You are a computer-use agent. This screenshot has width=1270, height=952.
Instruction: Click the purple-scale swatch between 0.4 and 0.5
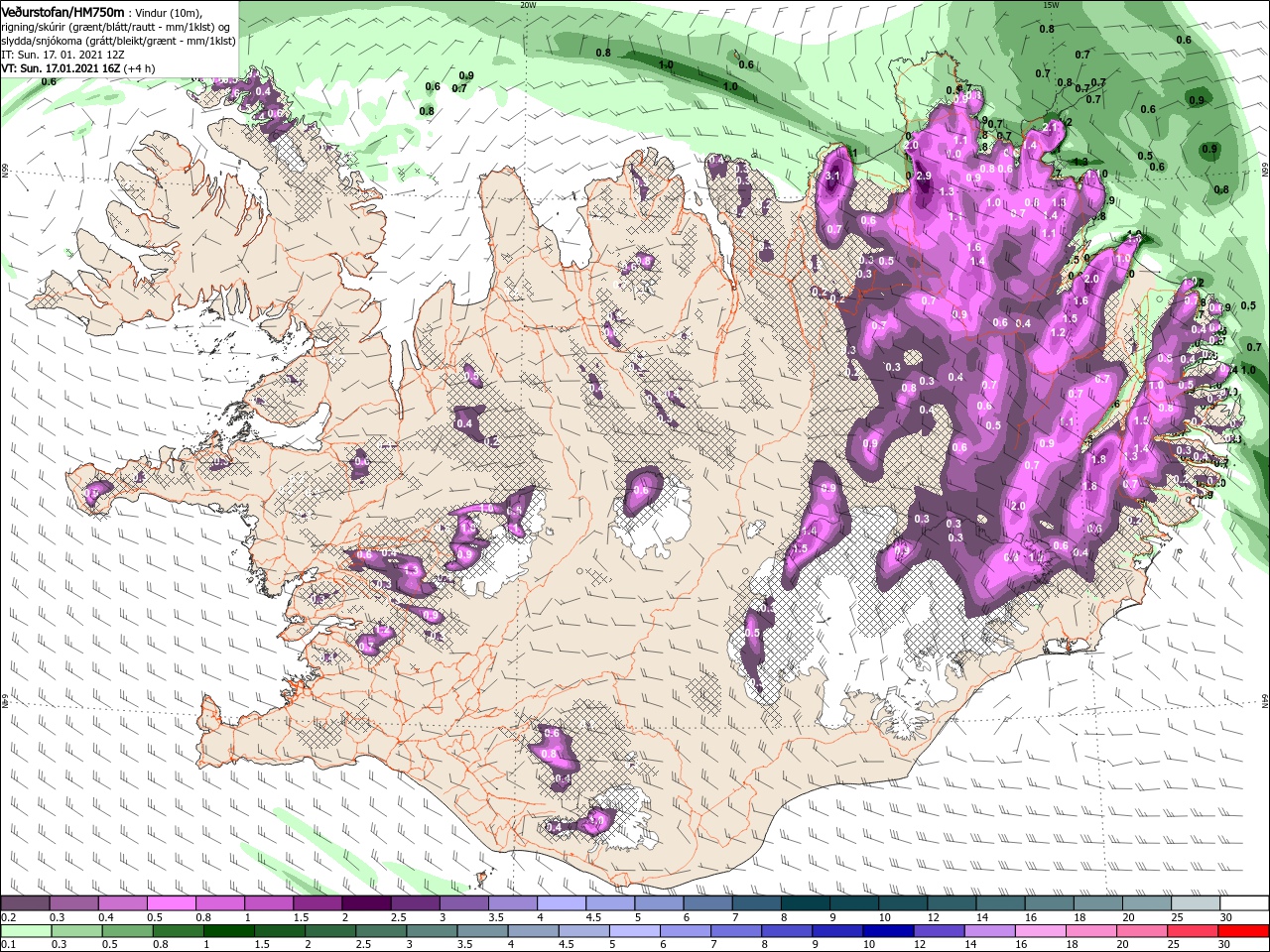coord(122,902)
